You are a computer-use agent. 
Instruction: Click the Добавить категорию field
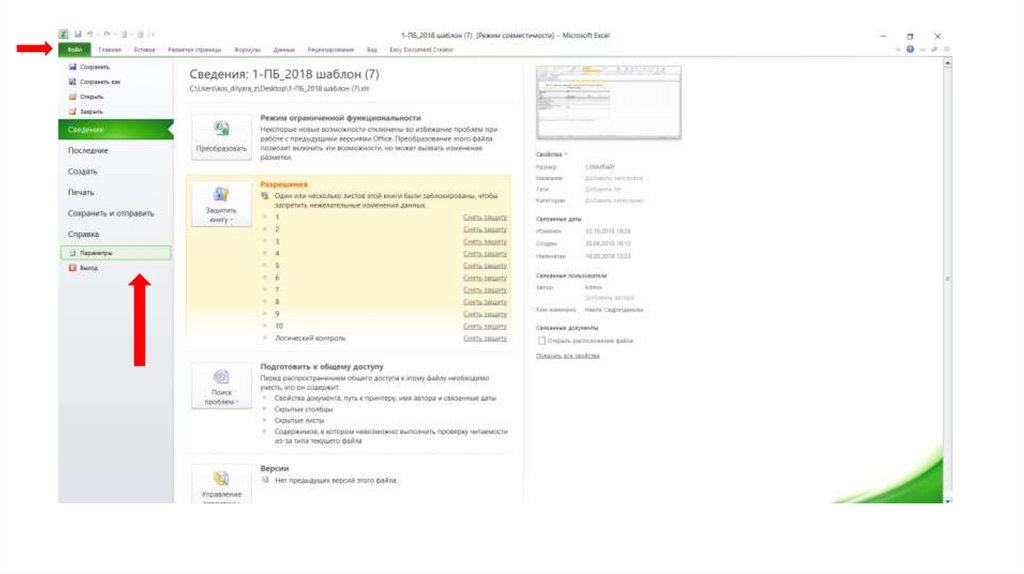pyautogui.click(x=615, y=200)
